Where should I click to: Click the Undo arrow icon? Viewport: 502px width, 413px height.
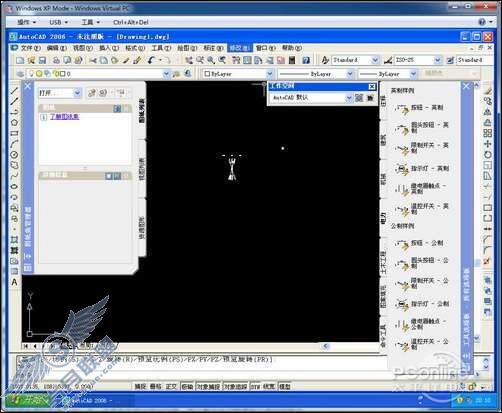pos(152,60)
